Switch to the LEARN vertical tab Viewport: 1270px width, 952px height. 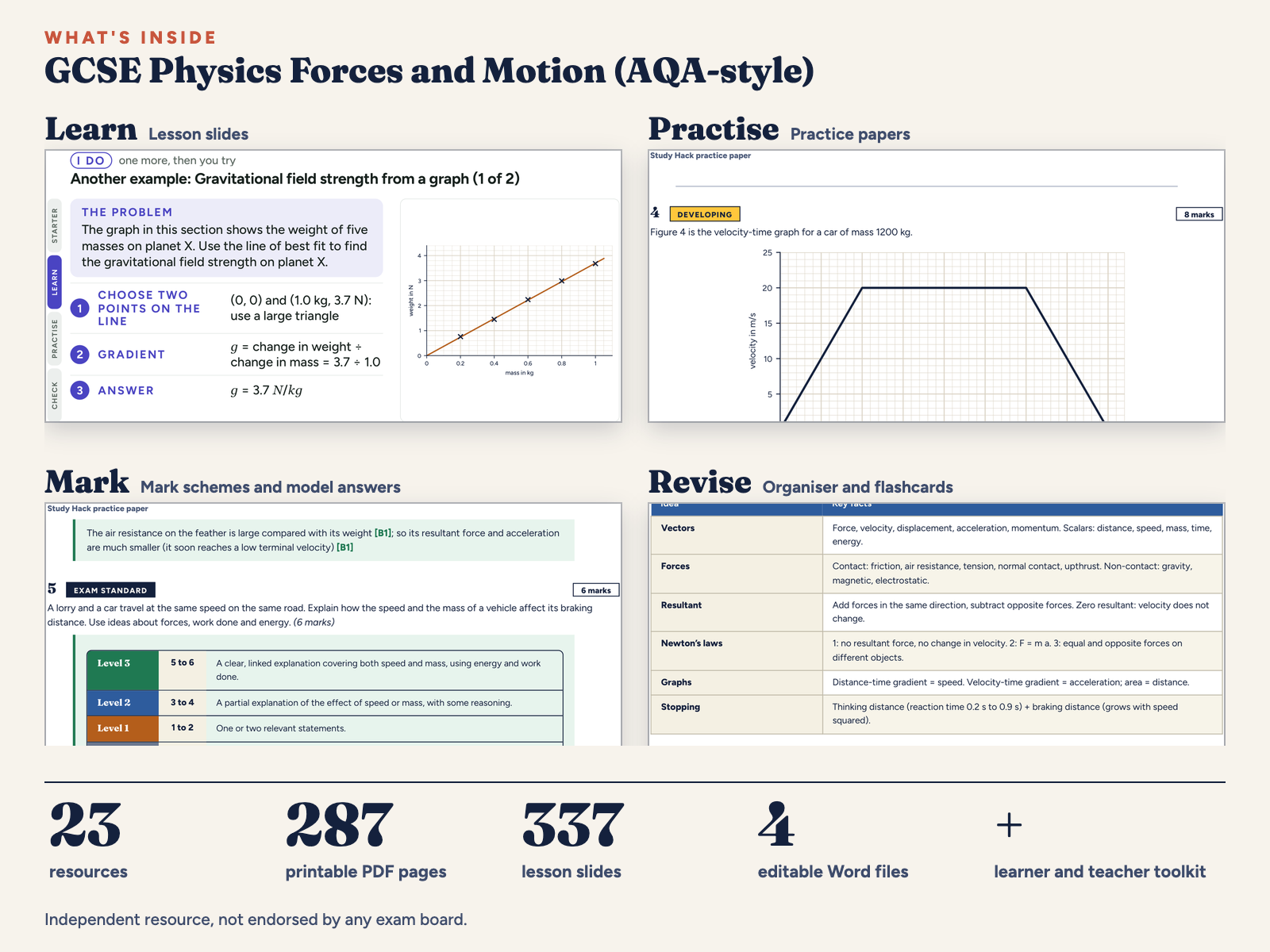click(54, 282)
